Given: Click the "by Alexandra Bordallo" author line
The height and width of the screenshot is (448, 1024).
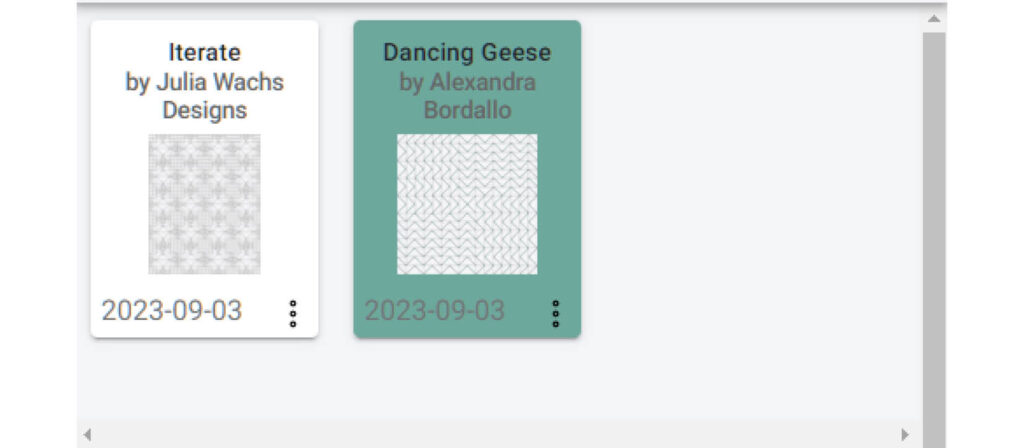Looking at the screenshot, I should tap(467, 96).
